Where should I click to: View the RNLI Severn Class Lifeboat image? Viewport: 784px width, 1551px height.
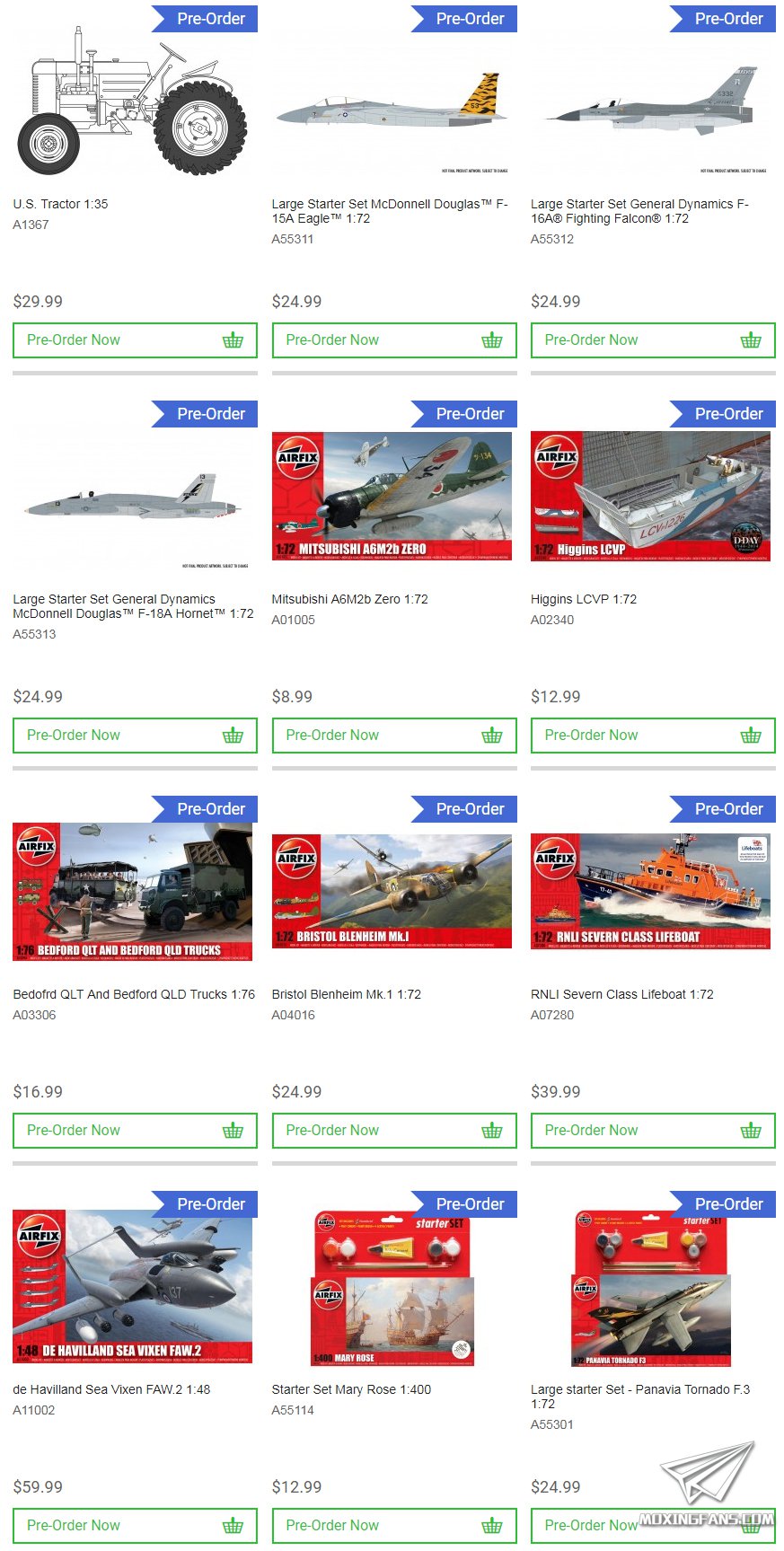coord(650,891)
